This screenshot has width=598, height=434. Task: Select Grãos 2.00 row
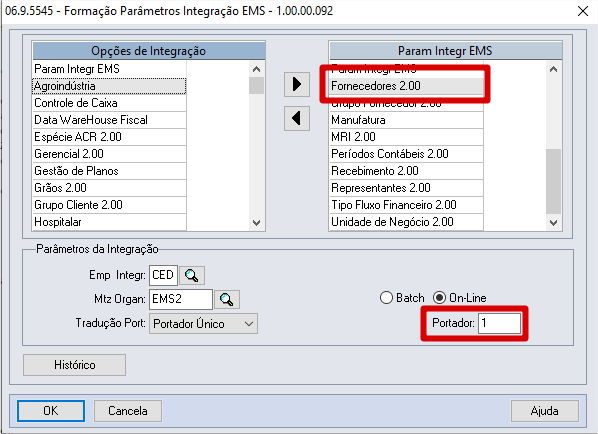point(109,188)
